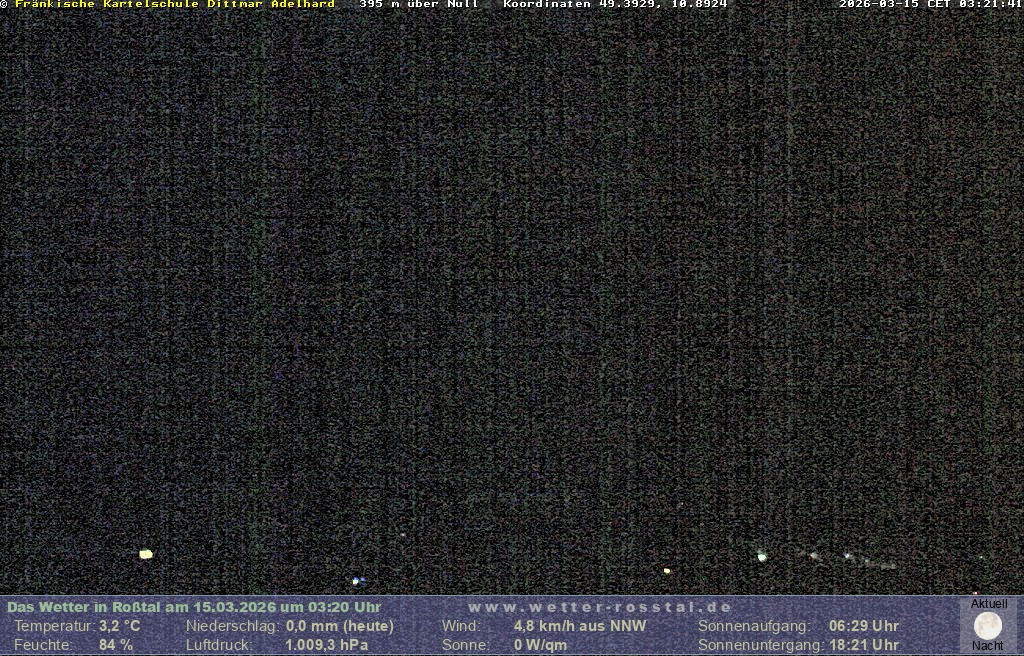1024x656 pixels.
Task: Click the air pressure value 1.009,3 hPa
Action: point(327,645)
